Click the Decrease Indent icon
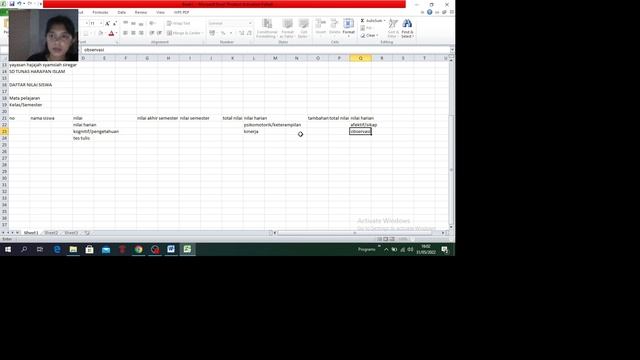Image resolution: width=640 pixels, height=360 pixels. [151, 33]
